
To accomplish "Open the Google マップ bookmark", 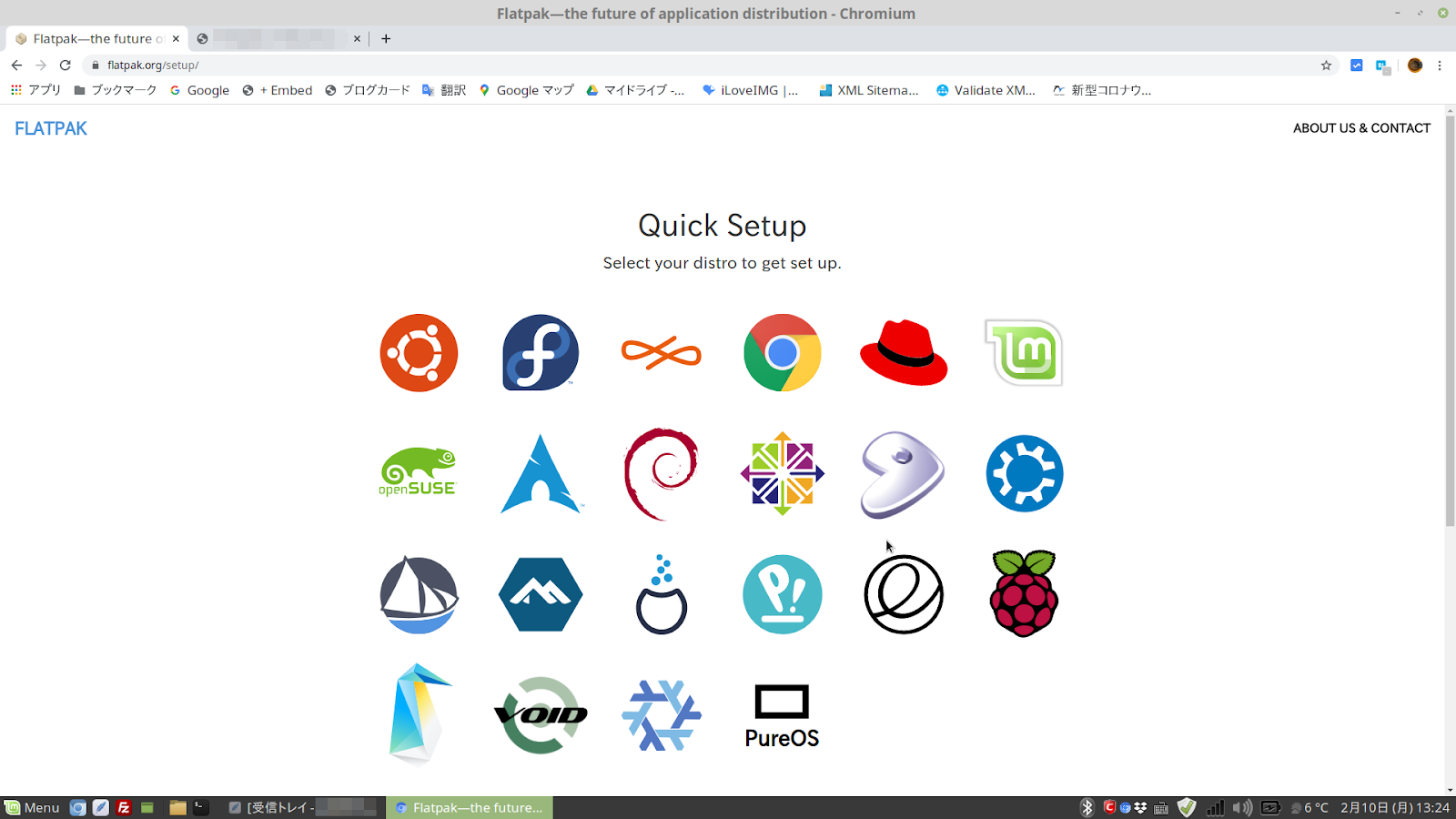I will click(x=527, y=90).
